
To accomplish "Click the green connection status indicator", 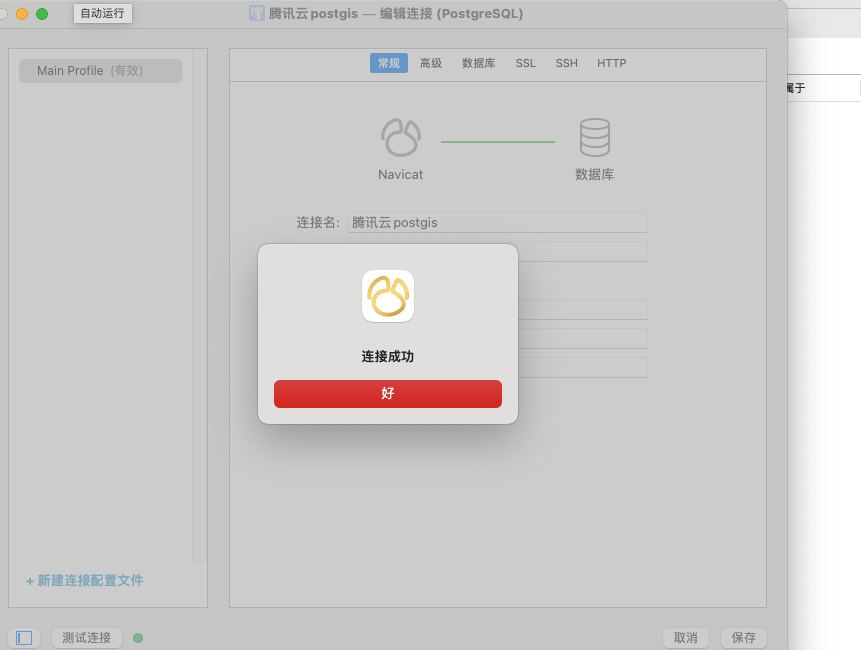I will 138,638.
